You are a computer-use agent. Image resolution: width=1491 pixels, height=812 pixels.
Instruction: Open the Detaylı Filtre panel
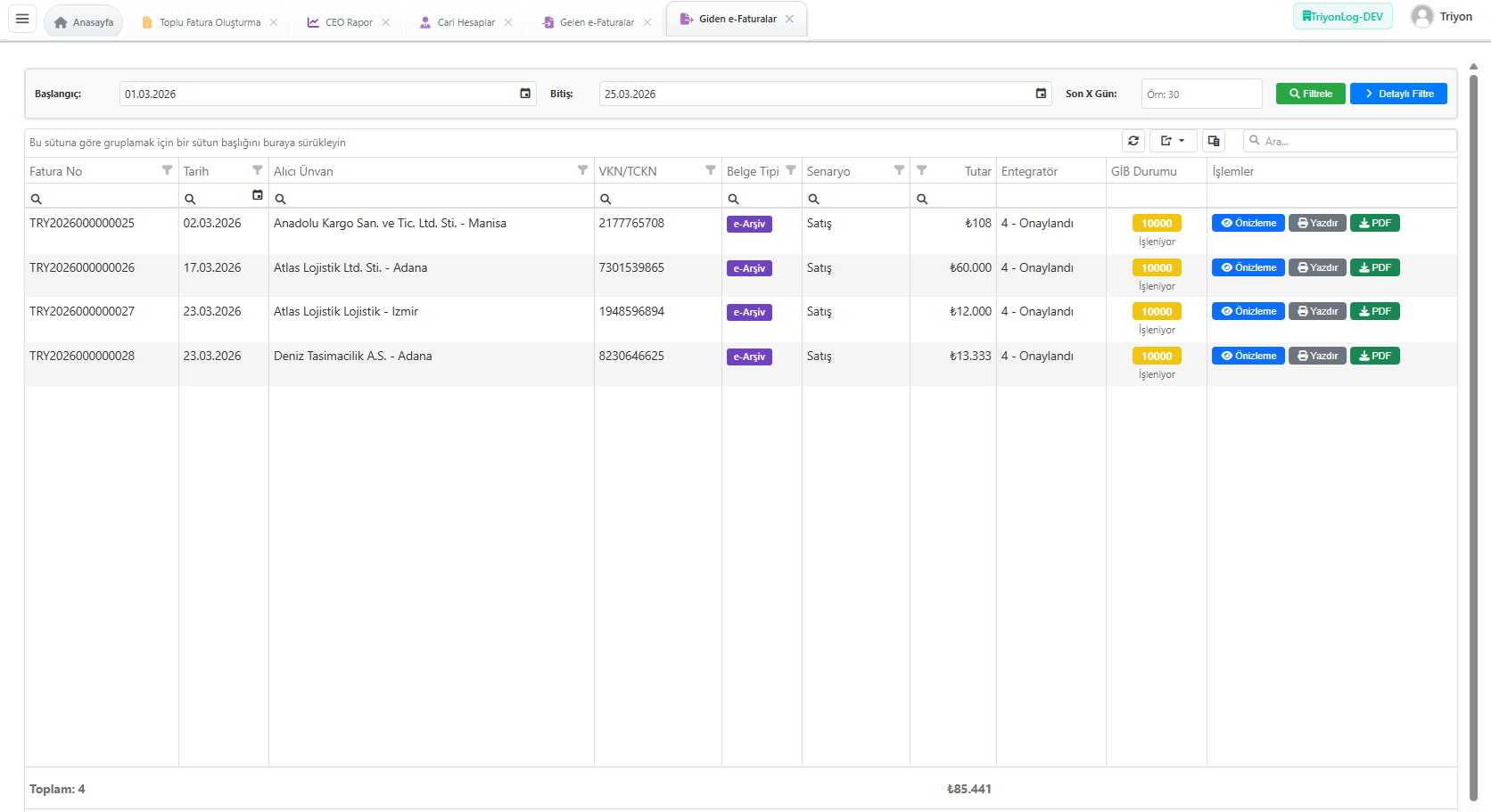tap(1397, 94)
